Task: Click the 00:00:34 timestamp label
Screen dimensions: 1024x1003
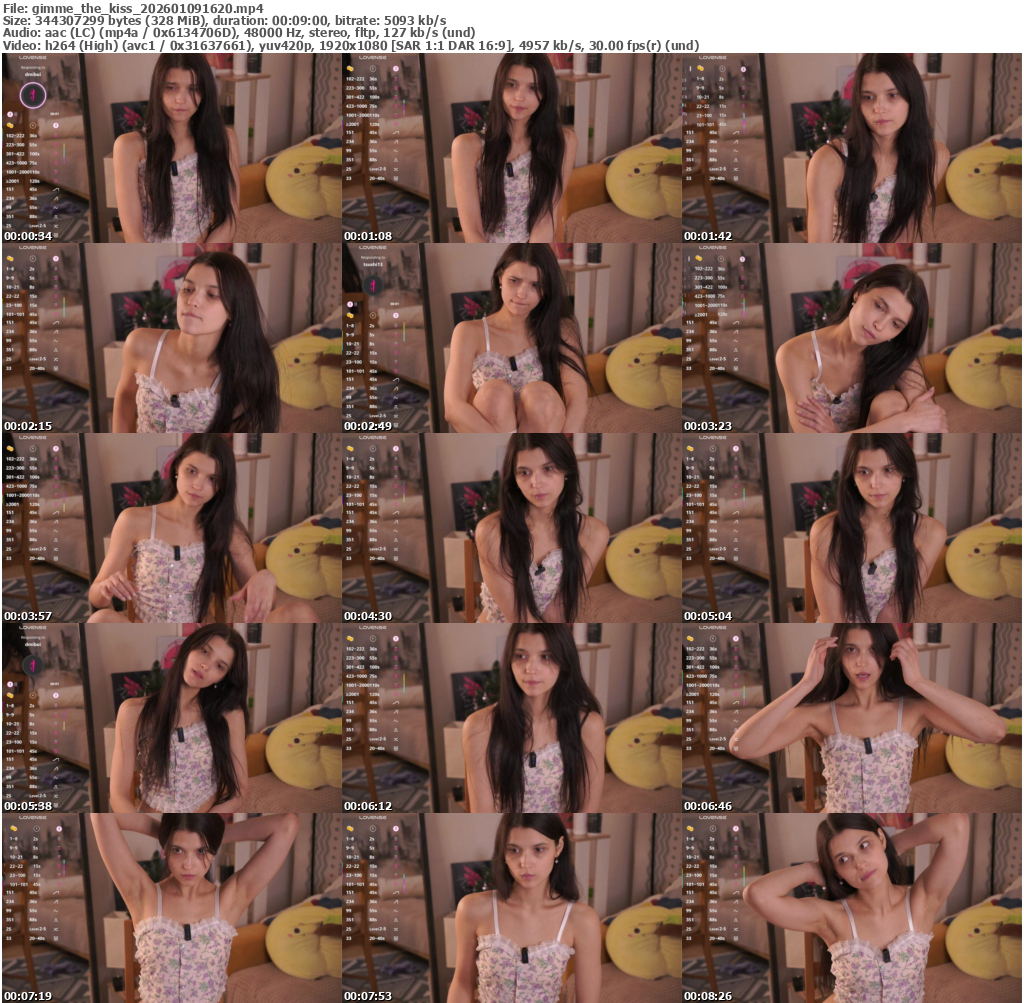Action: click(x=28, y=236)
